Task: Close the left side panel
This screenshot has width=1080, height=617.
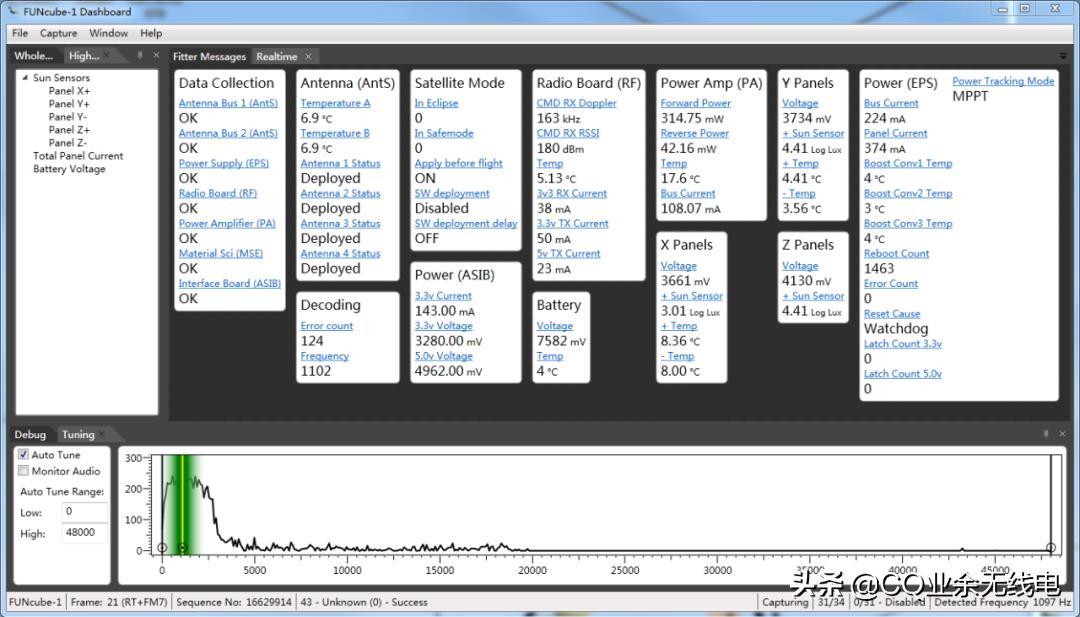Action: coord(156,55)
